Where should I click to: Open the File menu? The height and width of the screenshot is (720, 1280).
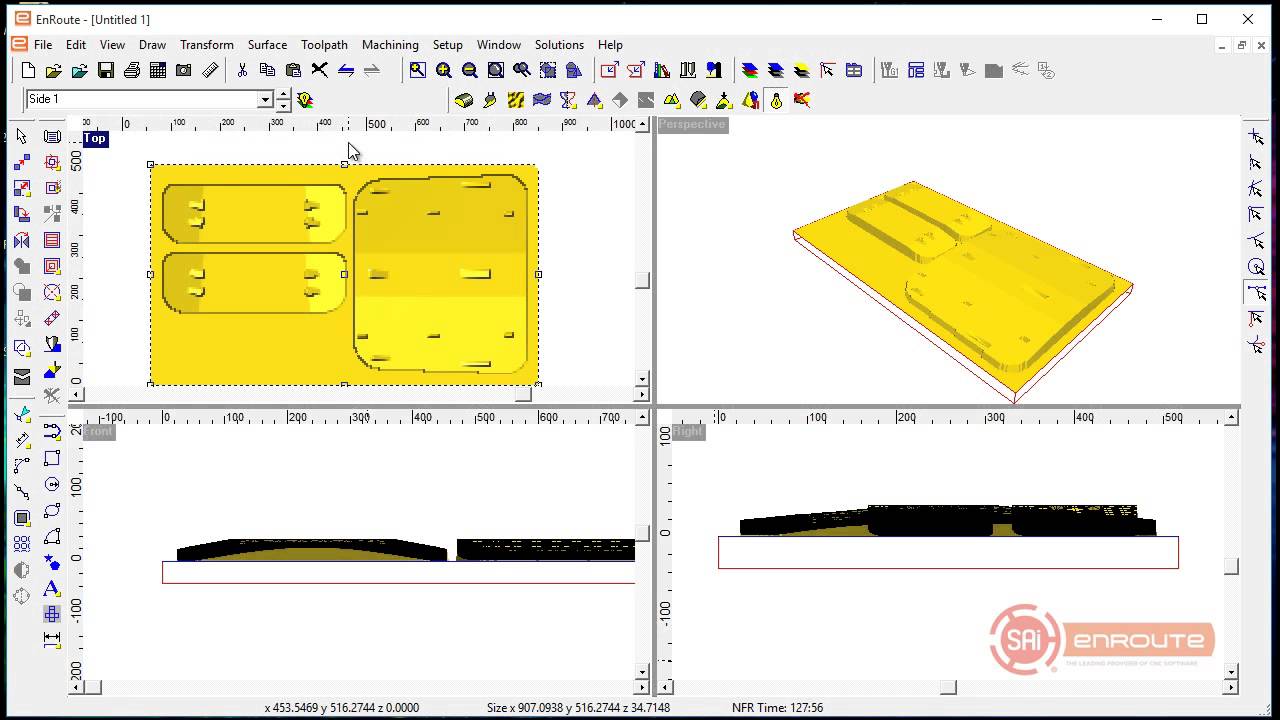click(43, 45)
